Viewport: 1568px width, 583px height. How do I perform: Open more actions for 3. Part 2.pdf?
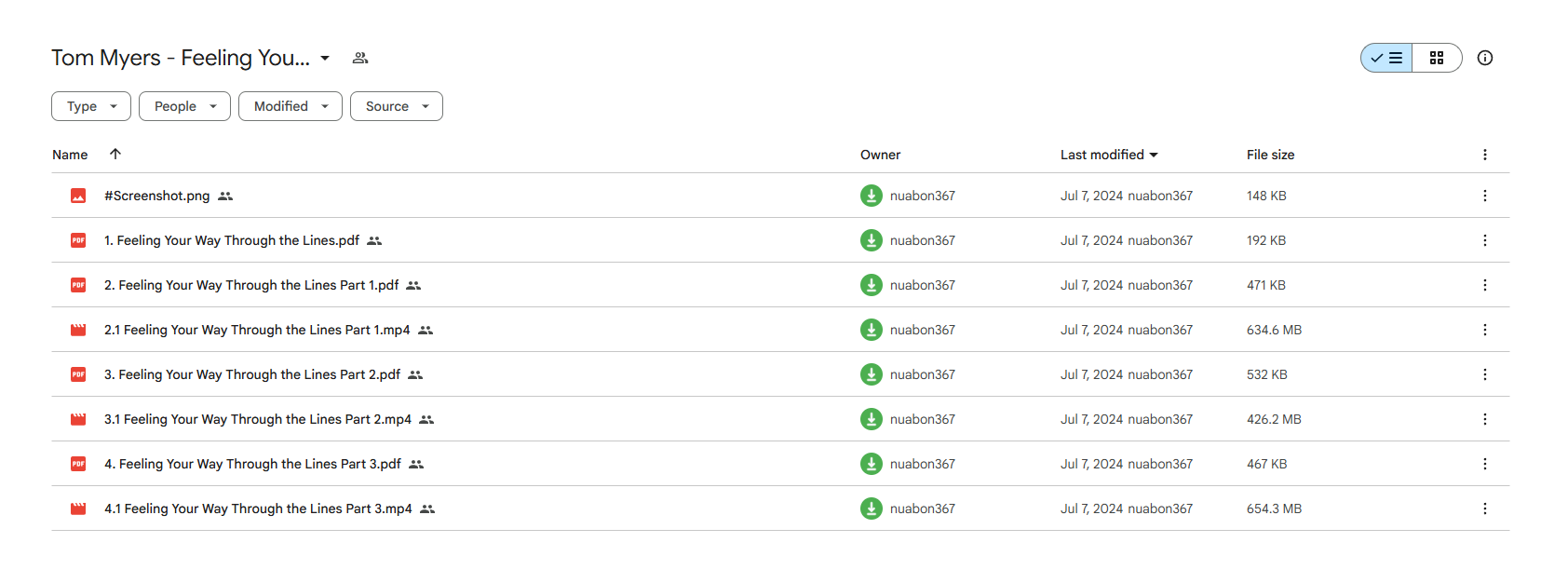(x=1485, y=374)
